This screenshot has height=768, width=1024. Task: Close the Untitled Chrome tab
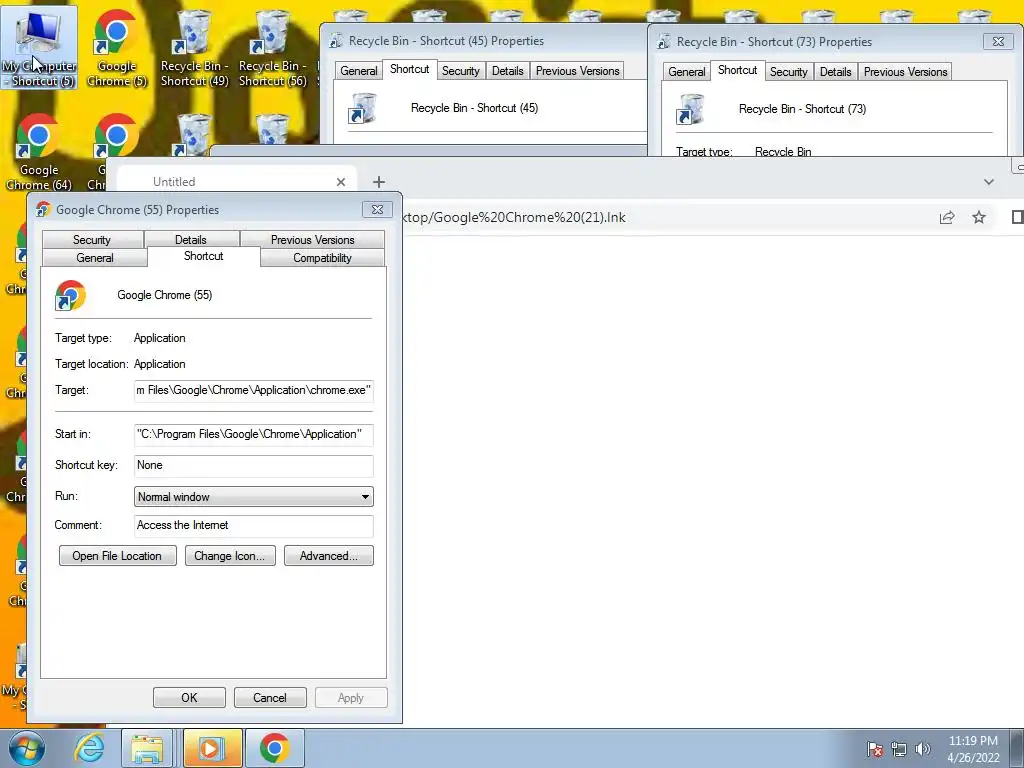pyautogui.click(x=340, y=182)
